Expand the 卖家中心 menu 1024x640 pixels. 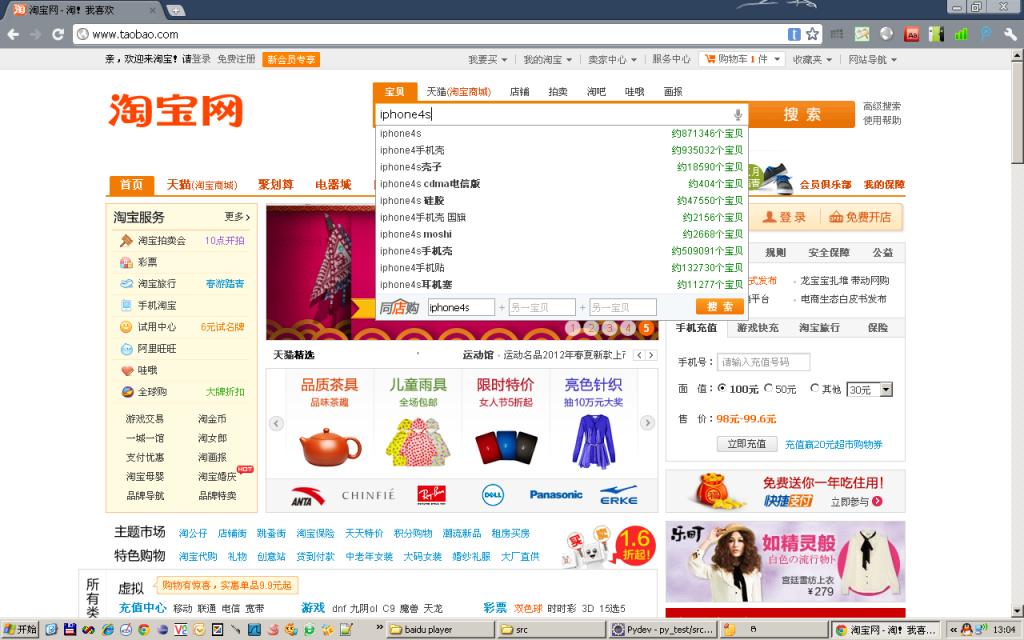[612, 59]
